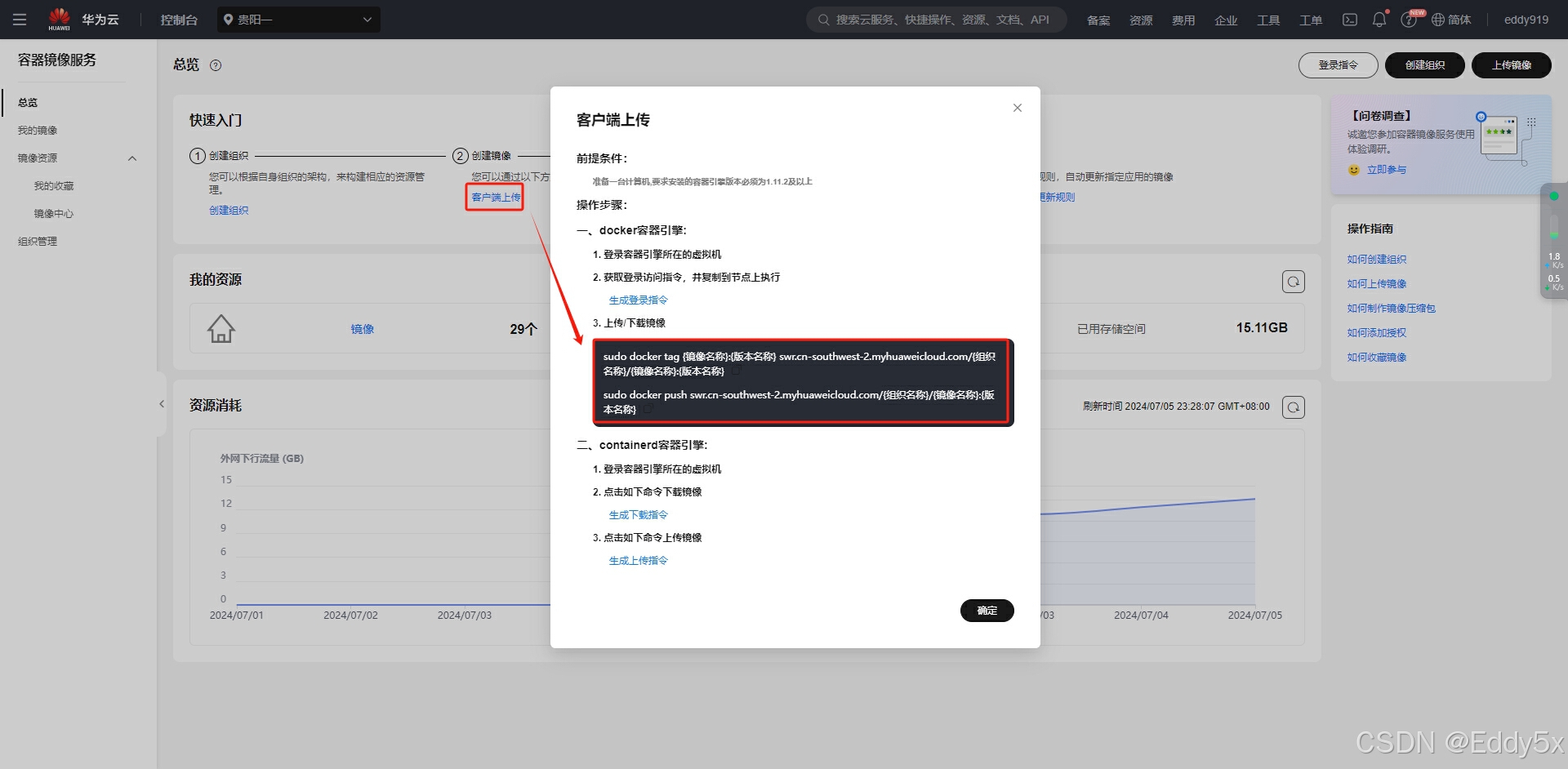Open the 费用 menu
This screenshot has height=769, width=1568.
coord(1183,20)
